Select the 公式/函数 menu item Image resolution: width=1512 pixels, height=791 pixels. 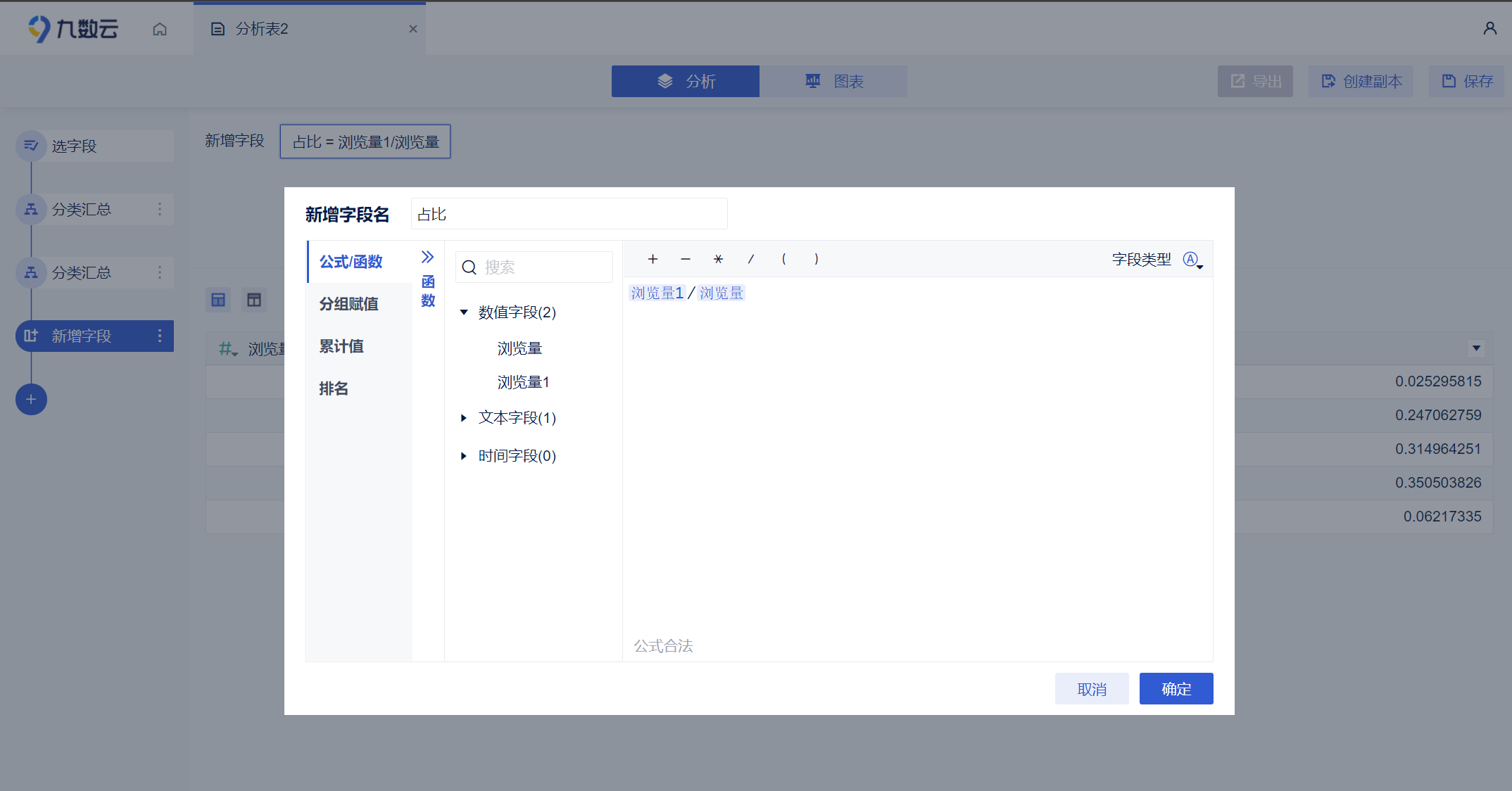[360, 262]
